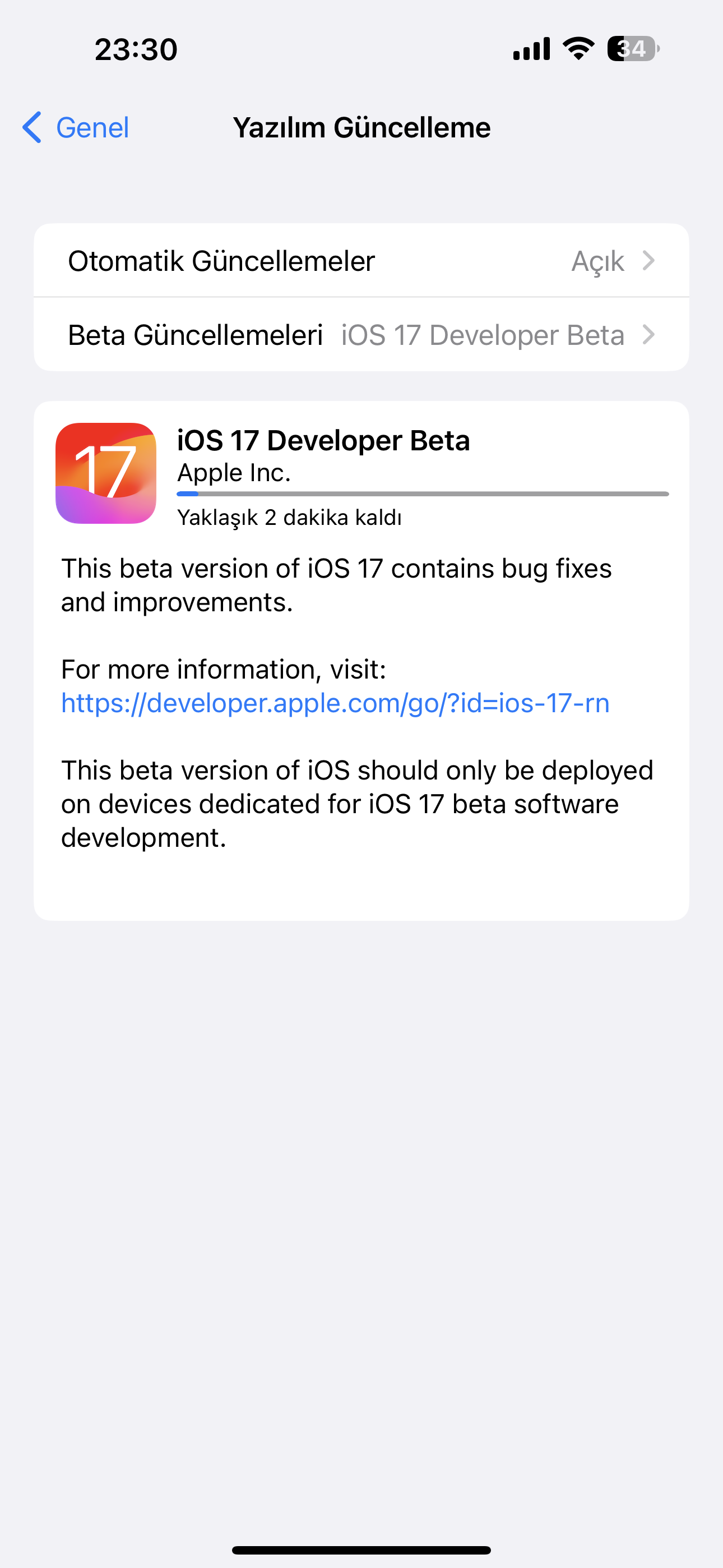Go back to Genel settings
The image size is (723, 1568).
[76, 127]
